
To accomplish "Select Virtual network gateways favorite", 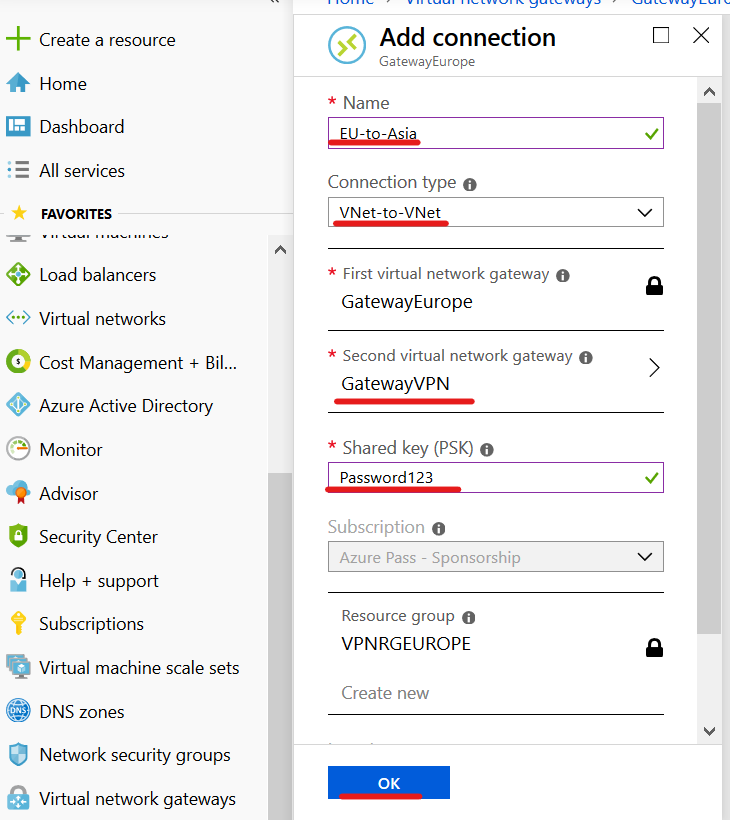I will click(x=138, y=799).
